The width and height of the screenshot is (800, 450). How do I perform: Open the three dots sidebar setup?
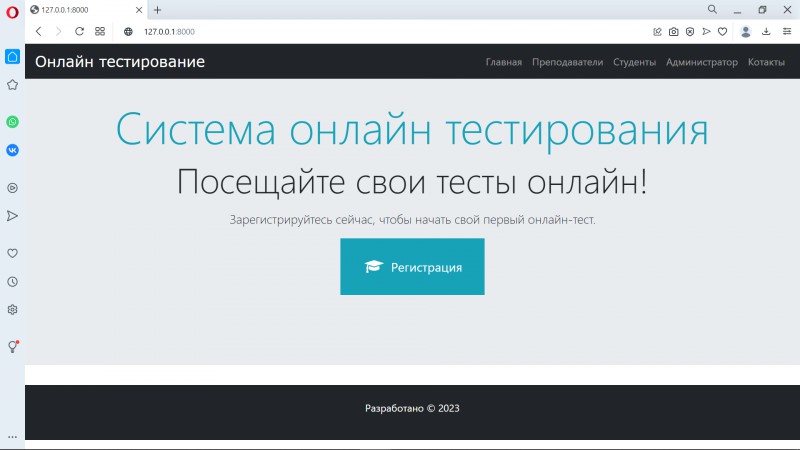12,437
